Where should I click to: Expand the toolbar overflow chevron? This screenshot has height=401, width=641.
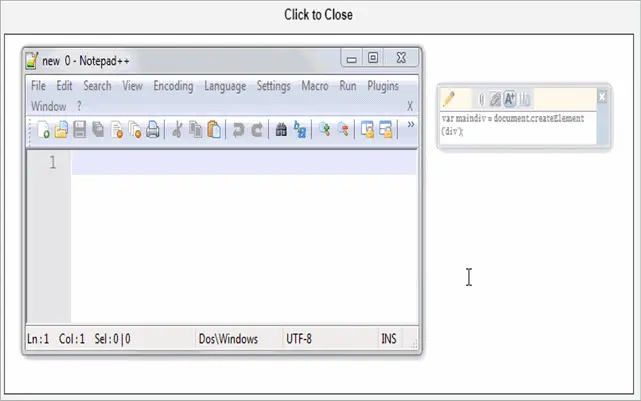[x=410, y=125]
